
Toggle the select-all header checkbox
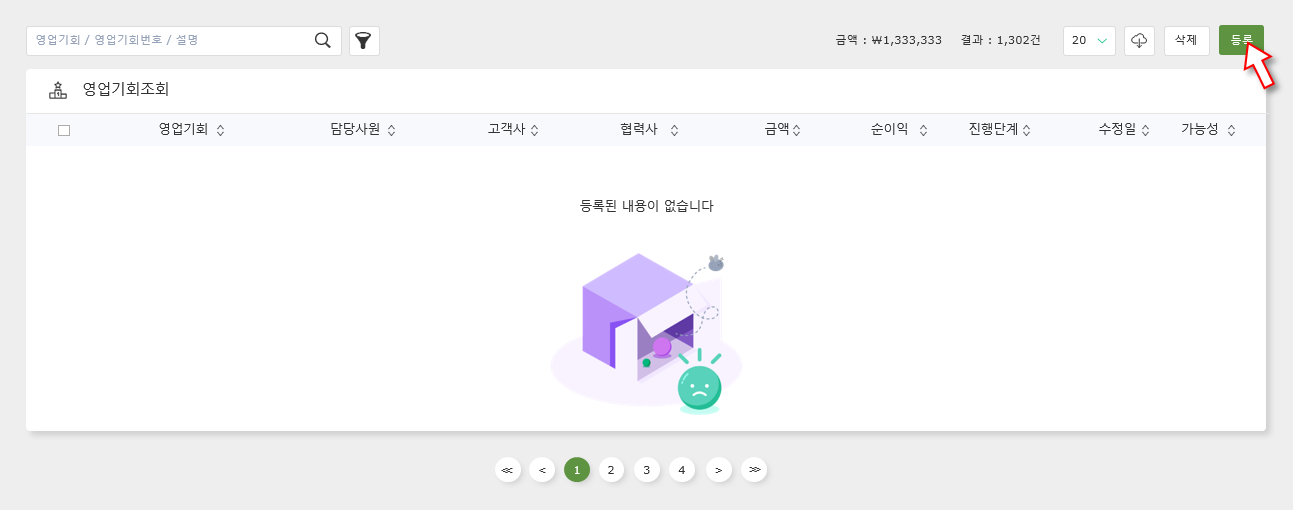click(64, 130)
